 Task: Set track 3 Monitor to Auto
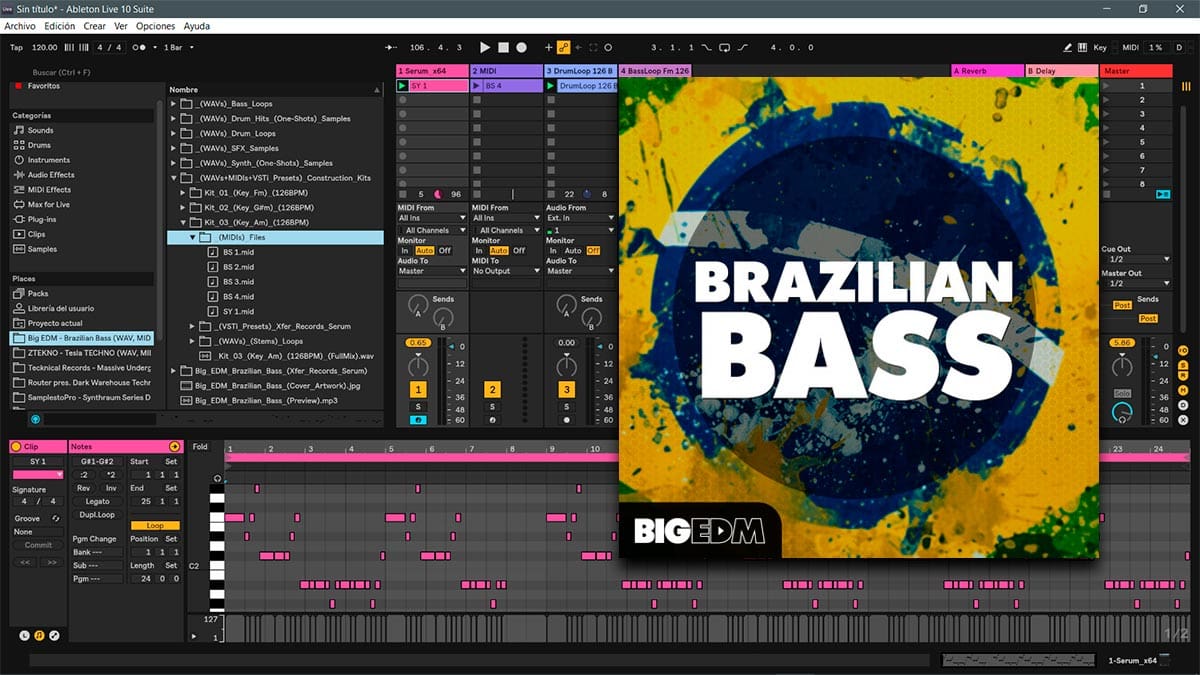click(x=573, y=251)
